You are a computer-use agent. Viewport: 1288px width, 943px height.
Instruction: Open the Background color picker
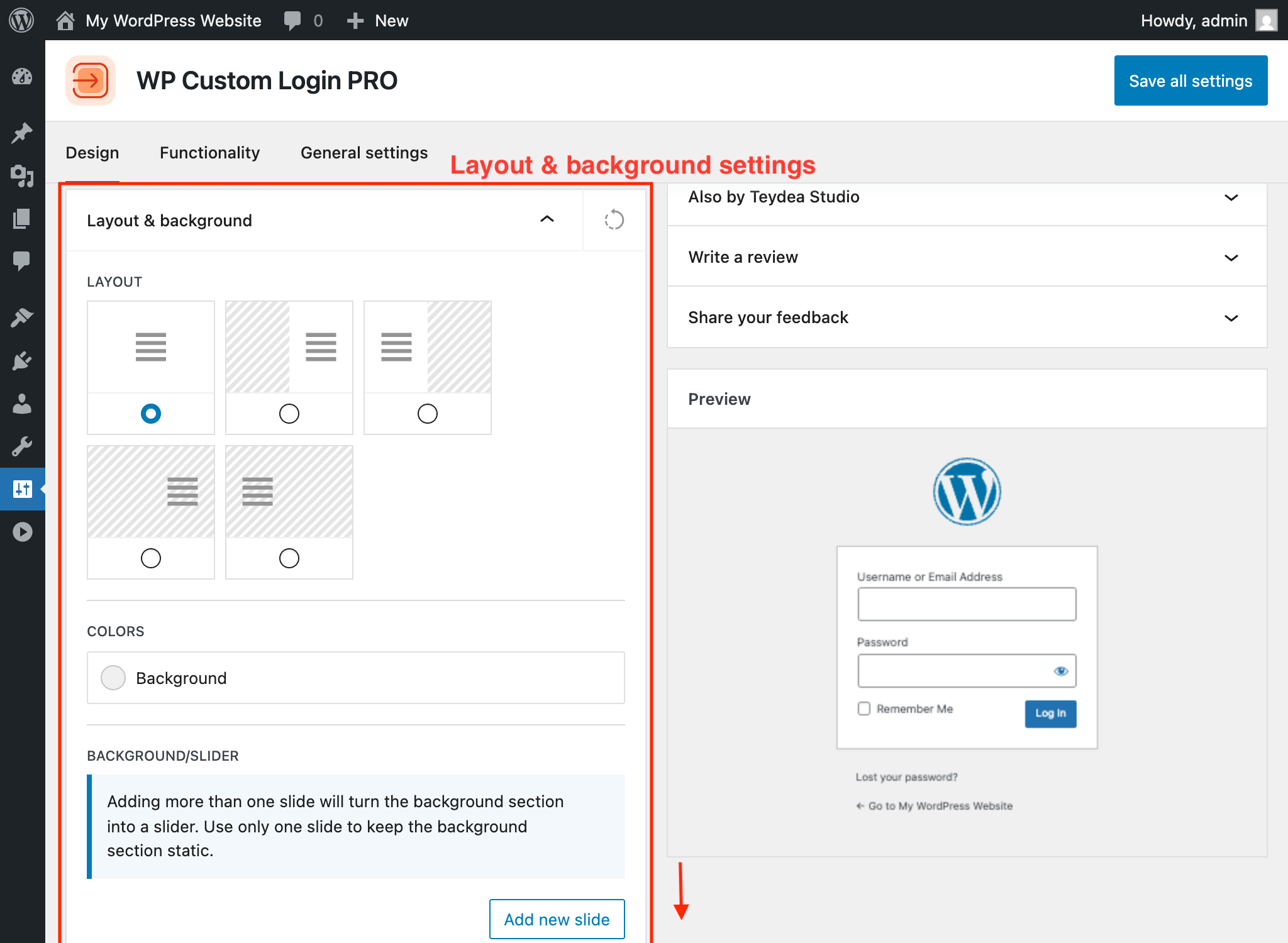113,678
